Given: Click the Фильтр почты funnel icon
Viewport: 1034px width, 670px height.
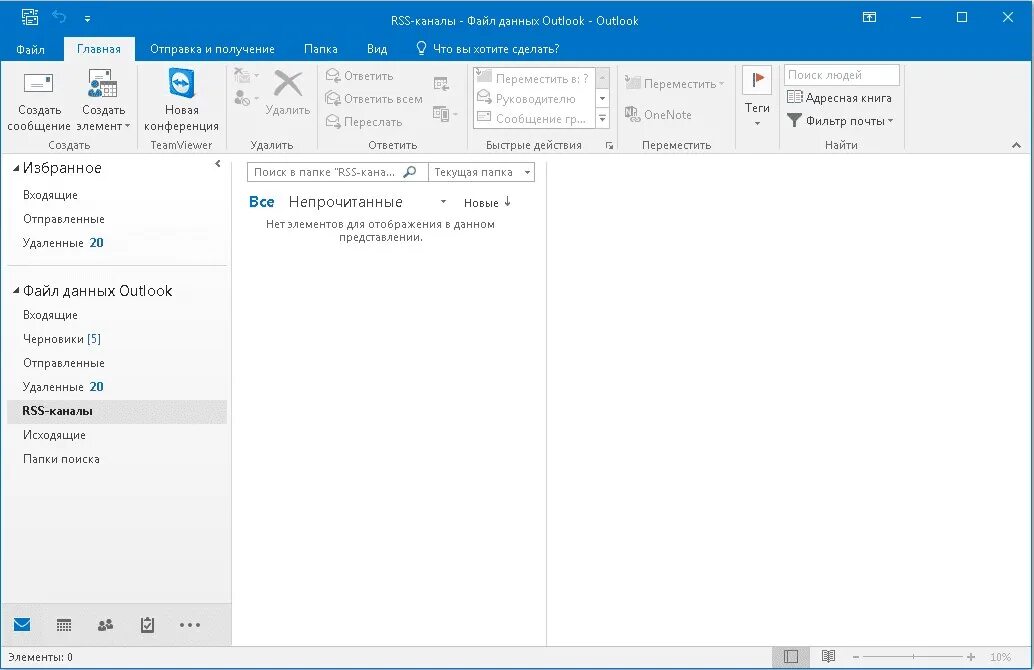Looking at the screenshot, I should 794,121.
